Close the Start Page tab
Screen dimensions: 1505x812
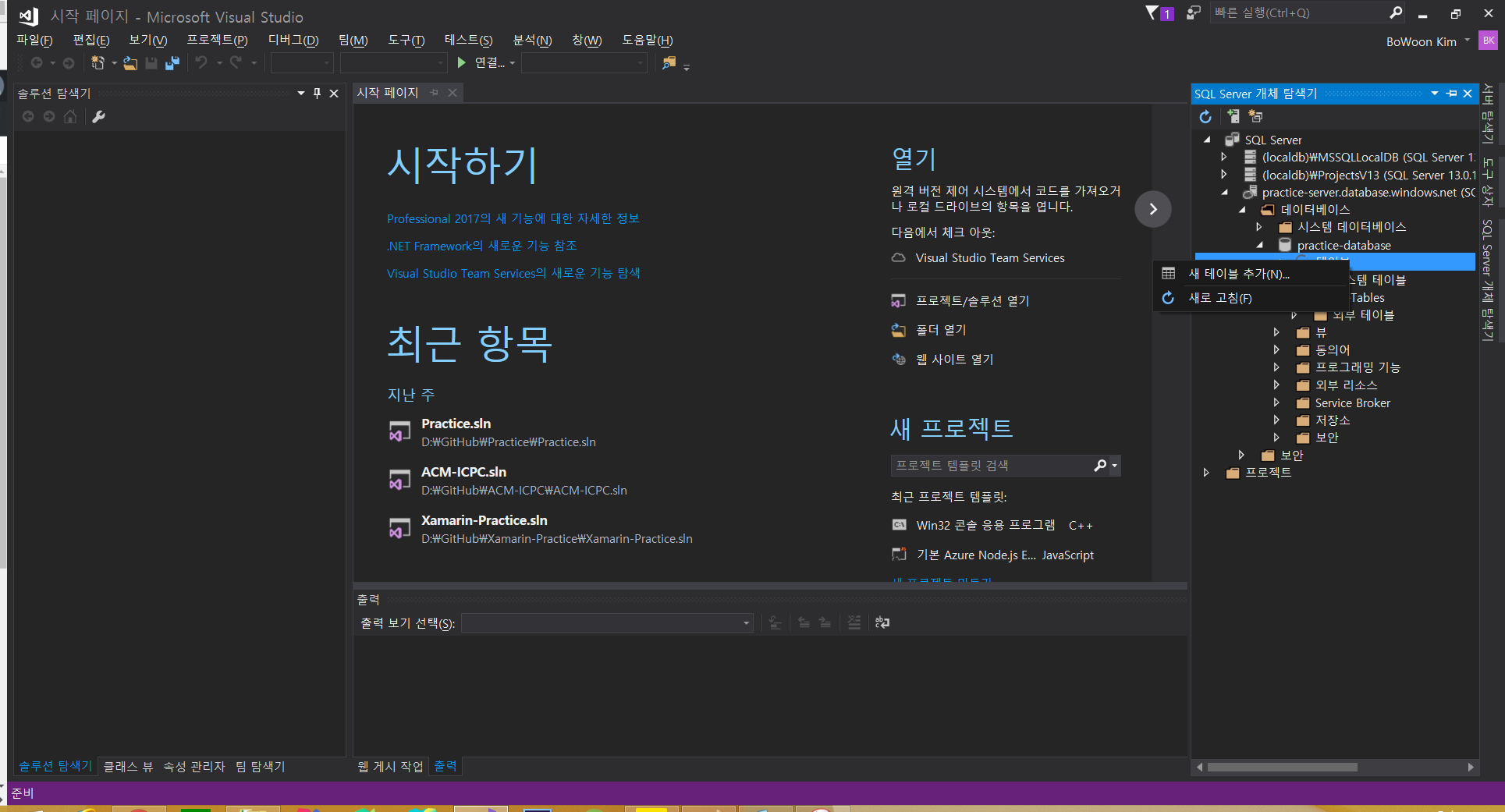[453, 93]
